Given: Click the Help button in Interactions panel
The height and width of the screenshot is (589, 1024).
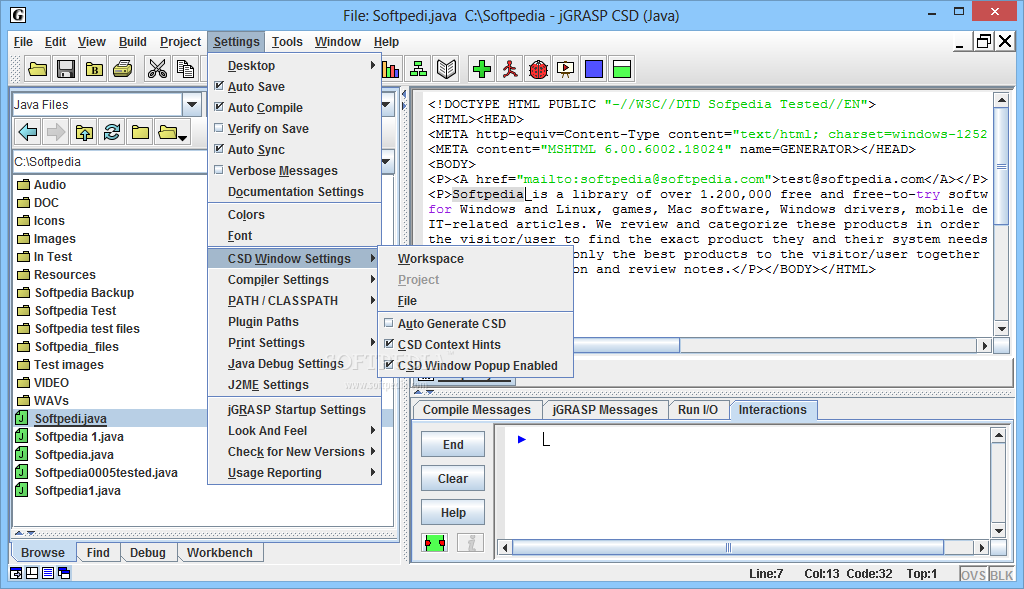Looking at the screenshot, I should (x=453, y=513).
